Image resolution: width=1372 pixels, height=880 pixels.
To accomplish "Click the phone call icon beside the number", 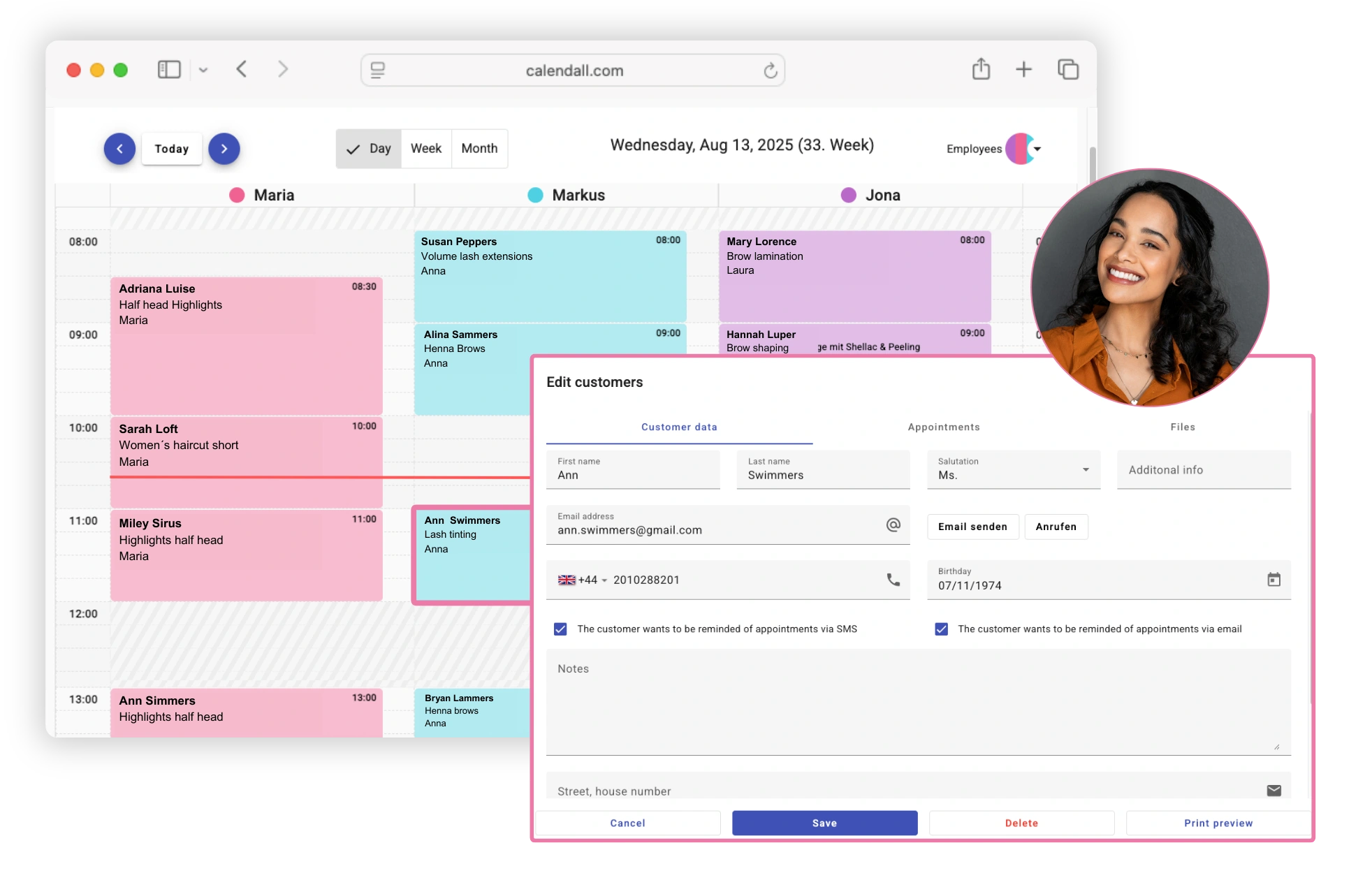I will pos(893,580).
